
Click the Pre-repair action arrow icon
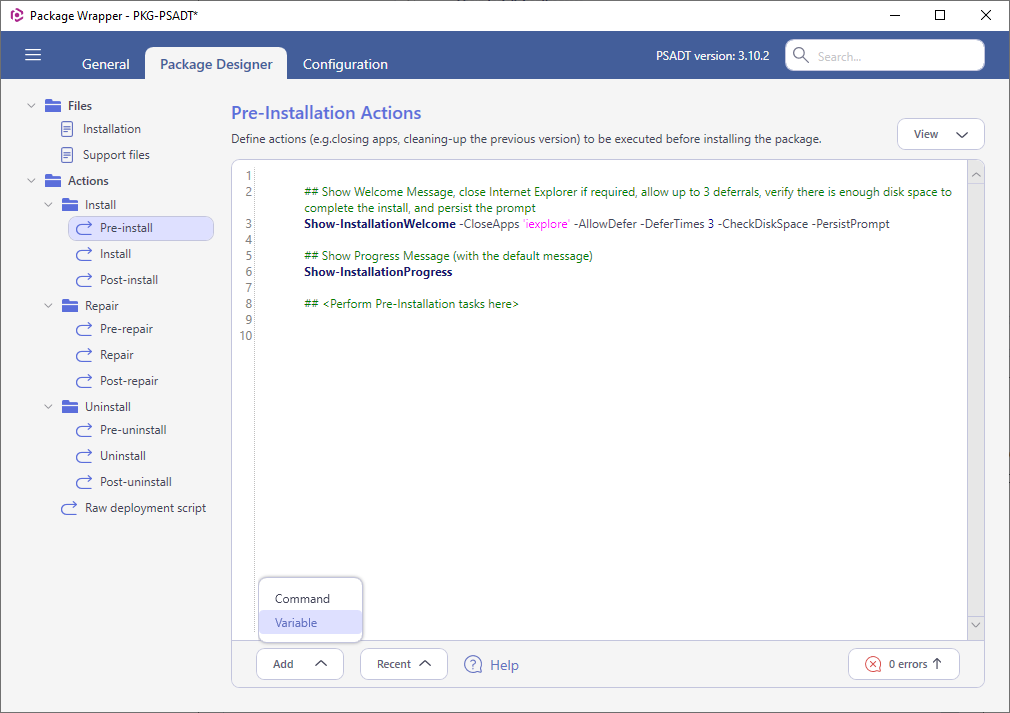tap(84, 329)
